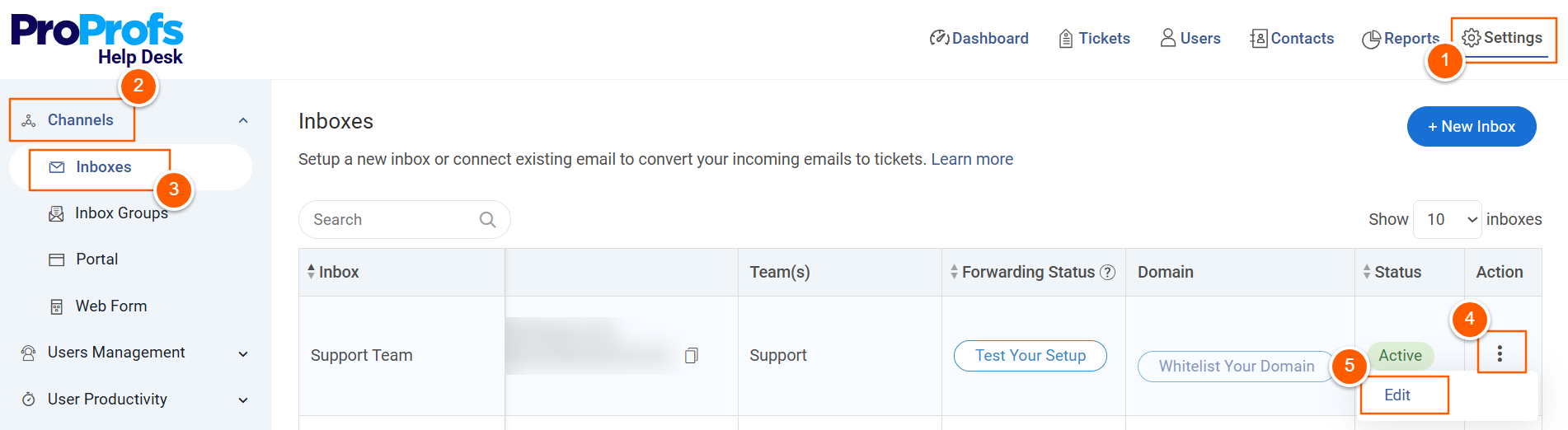Image resolution: width=1568 pixels, height=430 pixels.
Task: Open the three-dot action menu
Action: coord(1500,353)
